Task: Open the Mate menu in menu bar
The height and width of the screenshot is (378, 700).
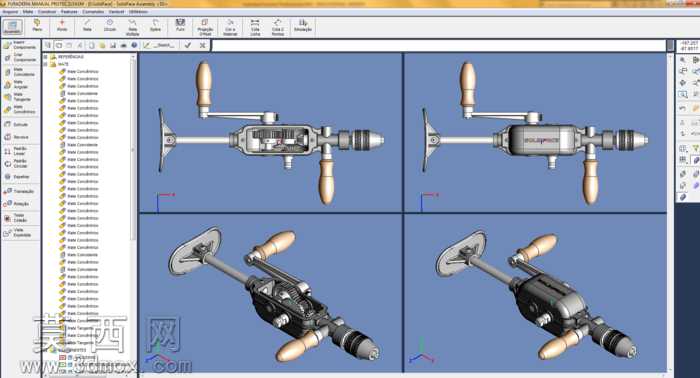Action: 28,12
